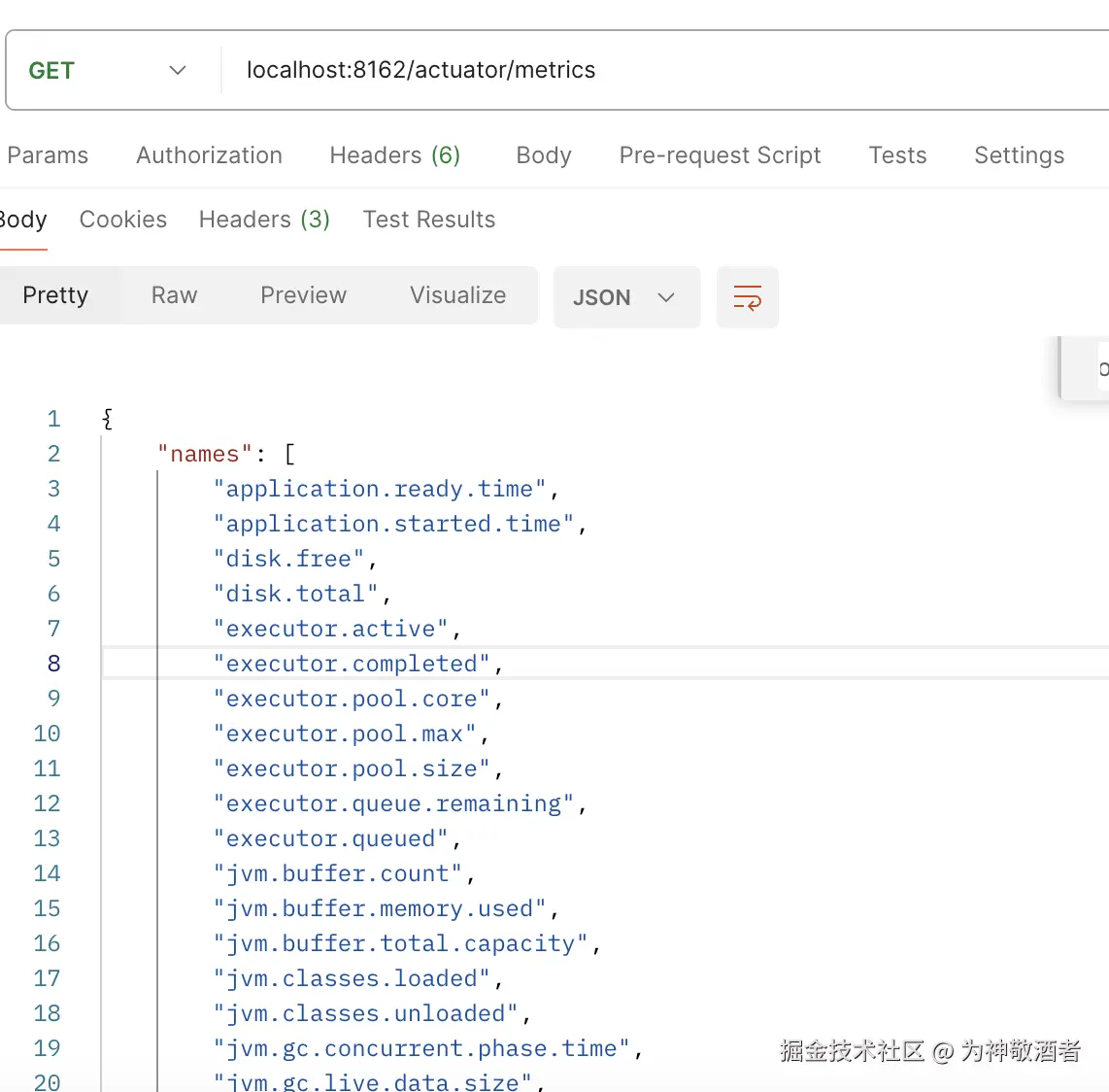View the response Headers (3) tab
This screenshot has width=1109, height=1092.
264,220
